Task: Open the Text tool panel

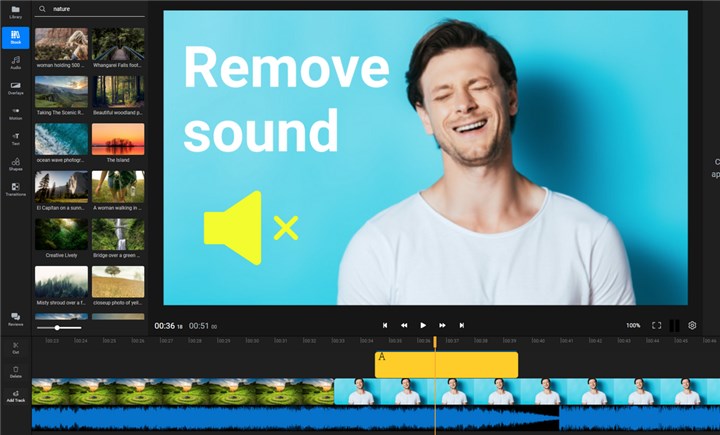Action: pyautogui.click(x=16, y=139)
